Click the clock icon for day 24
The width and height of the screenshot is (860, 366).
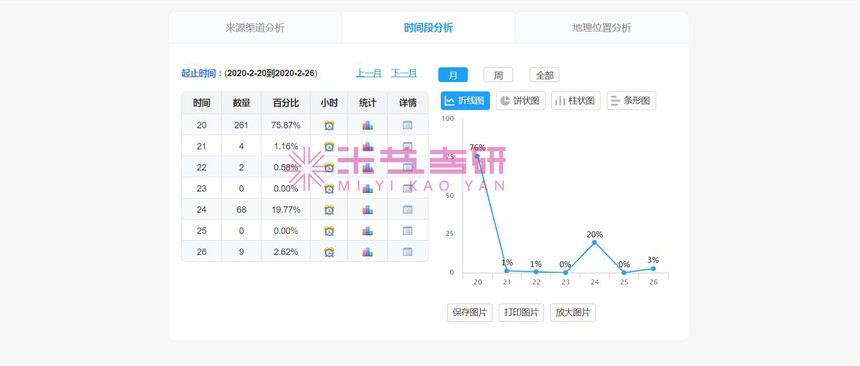coord(329,210)
